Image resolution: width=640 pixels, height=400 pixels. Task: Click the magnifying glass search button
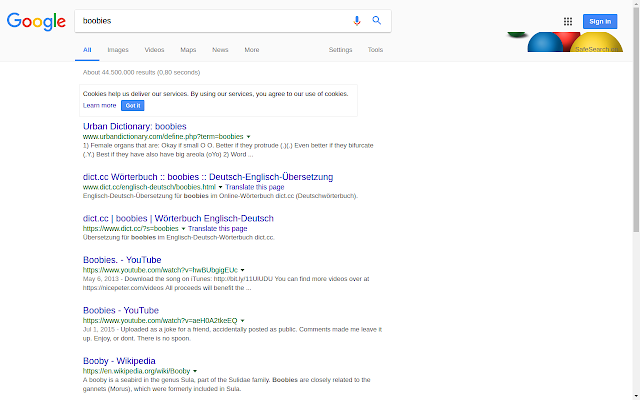click(x=376, y=20)
